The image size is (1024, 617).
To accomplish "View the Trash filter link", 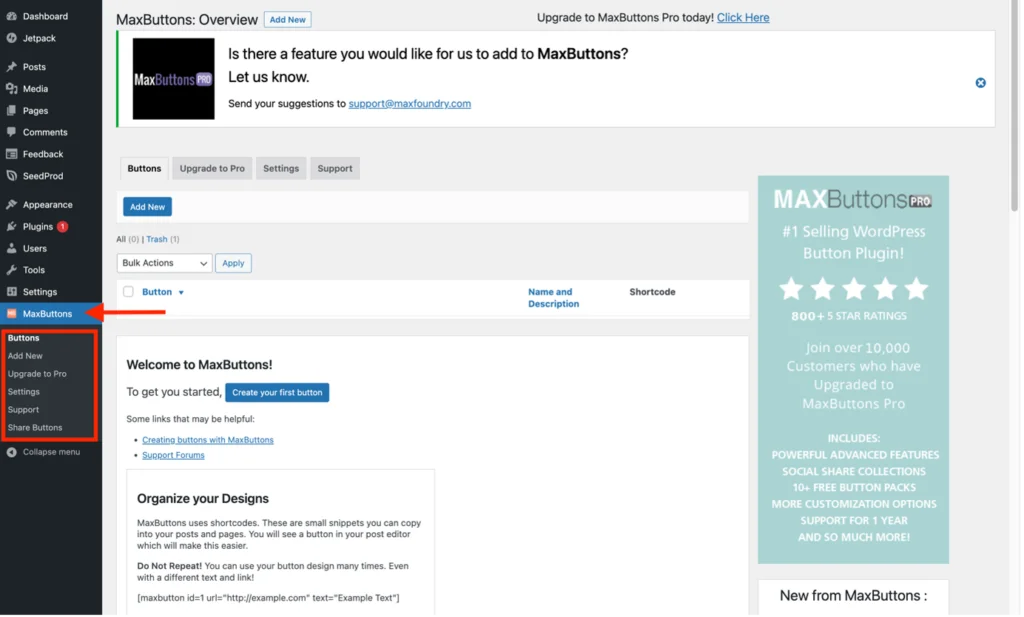I will (x=157, y=240).
